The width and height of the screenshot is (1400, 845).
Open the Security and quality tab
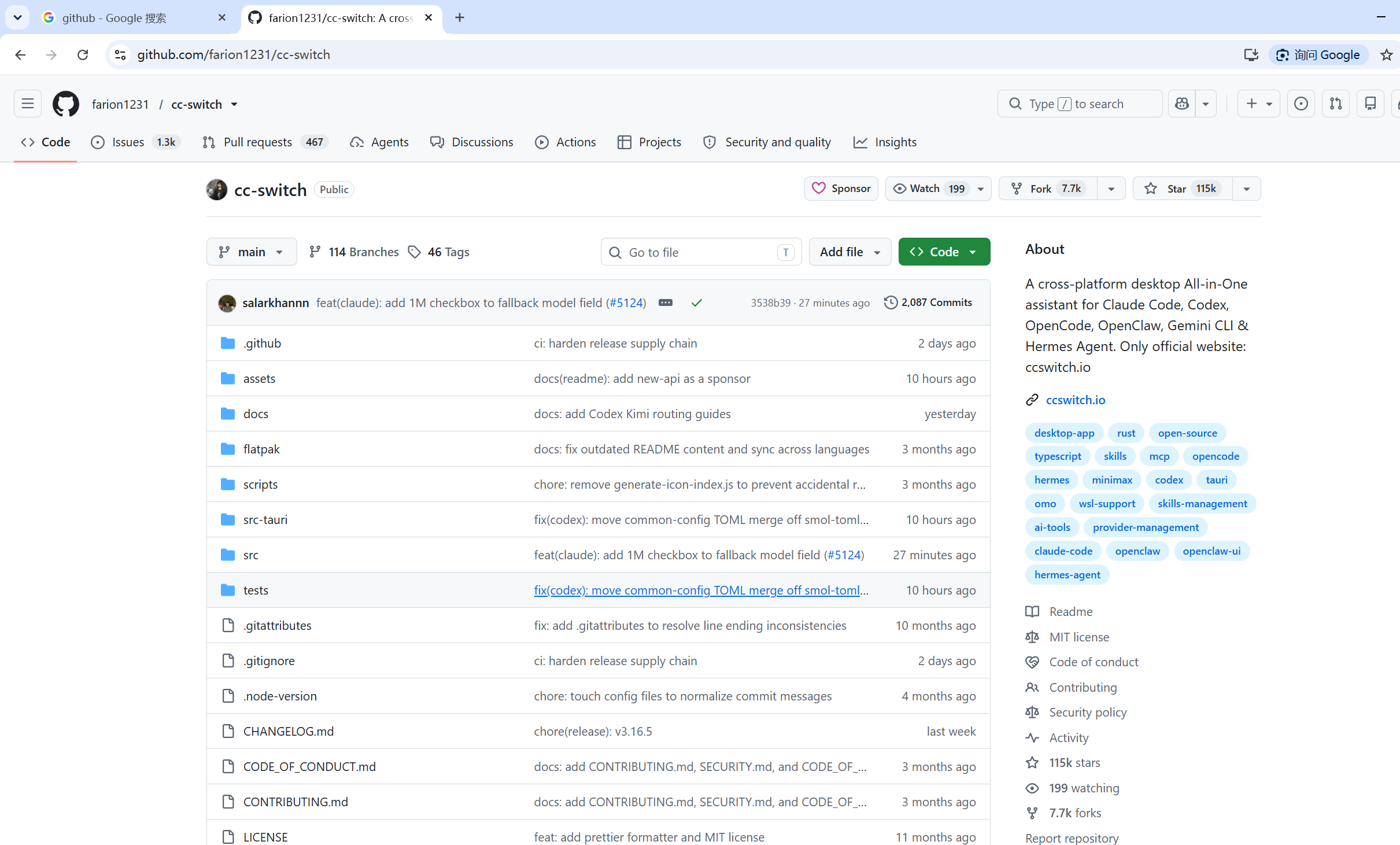[767, 142]
